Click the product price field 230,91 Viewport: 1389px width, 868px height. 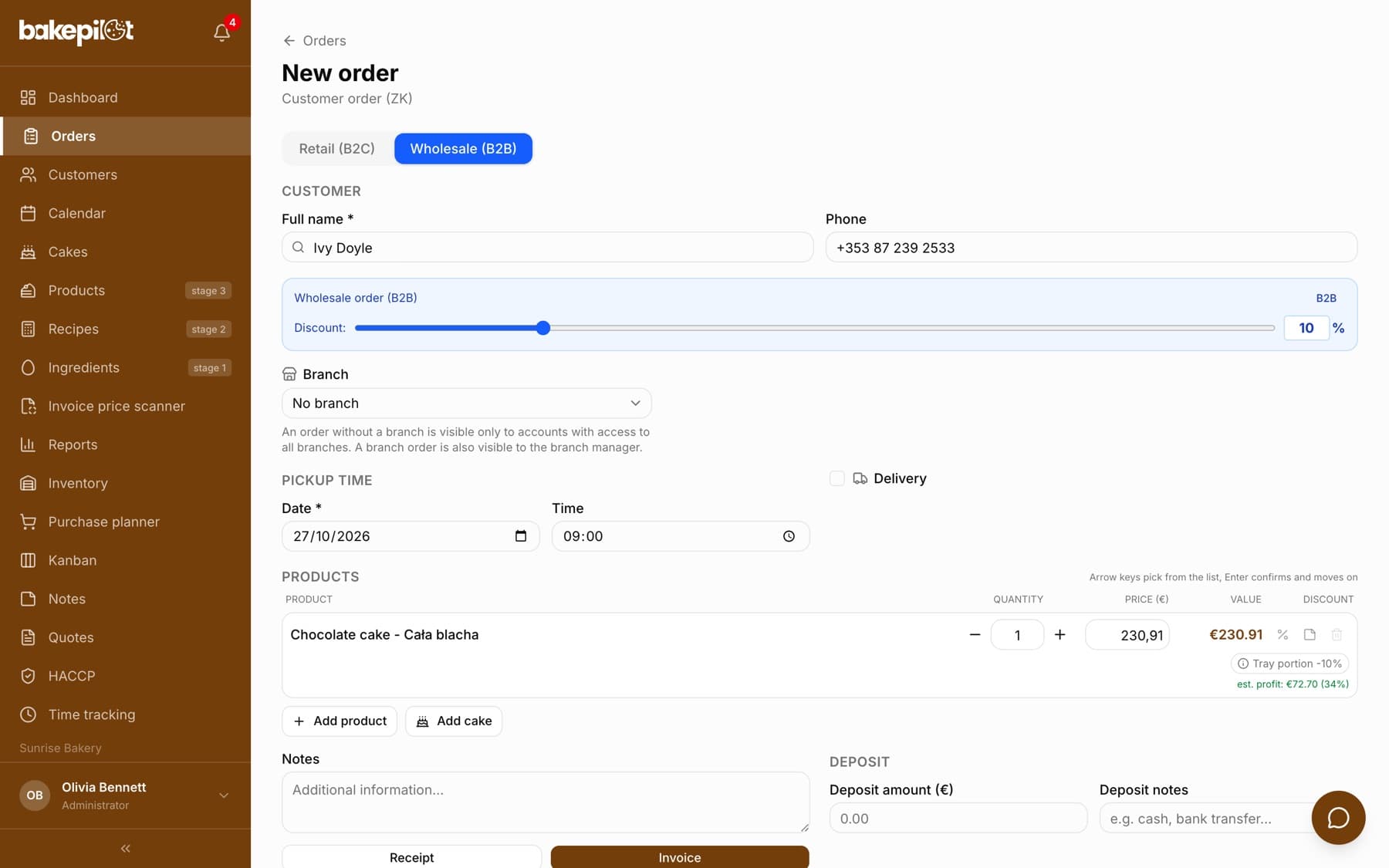1127,634
